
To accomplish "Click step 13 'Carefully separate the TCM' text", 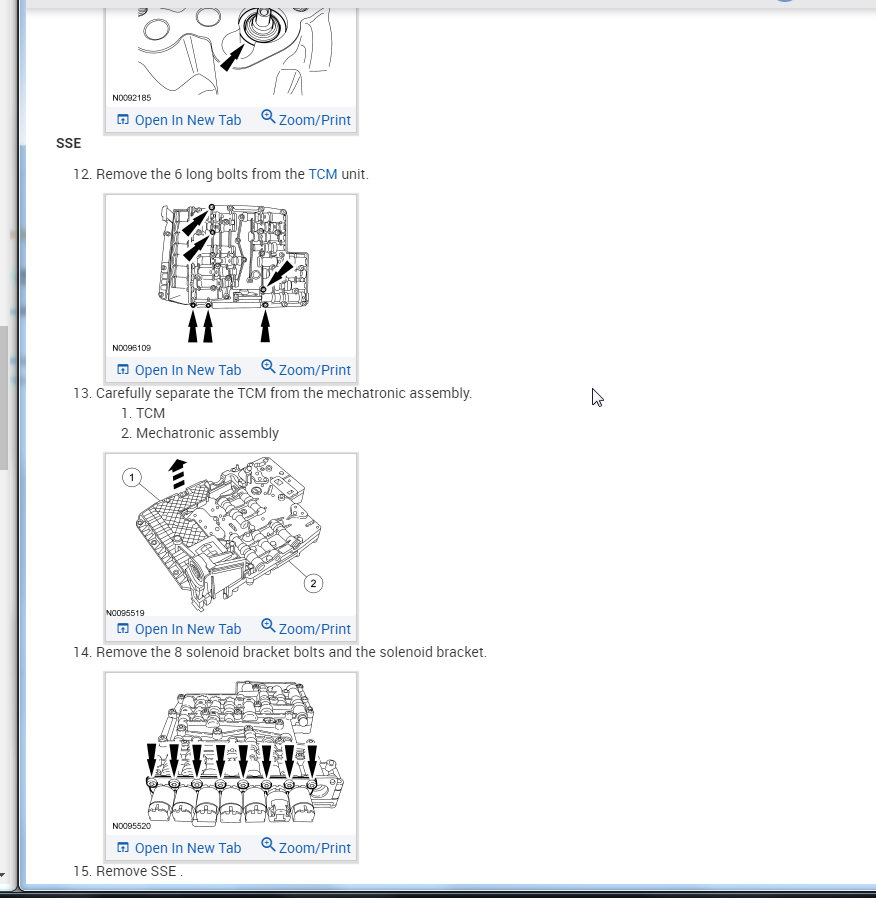I will coord(284,393).
